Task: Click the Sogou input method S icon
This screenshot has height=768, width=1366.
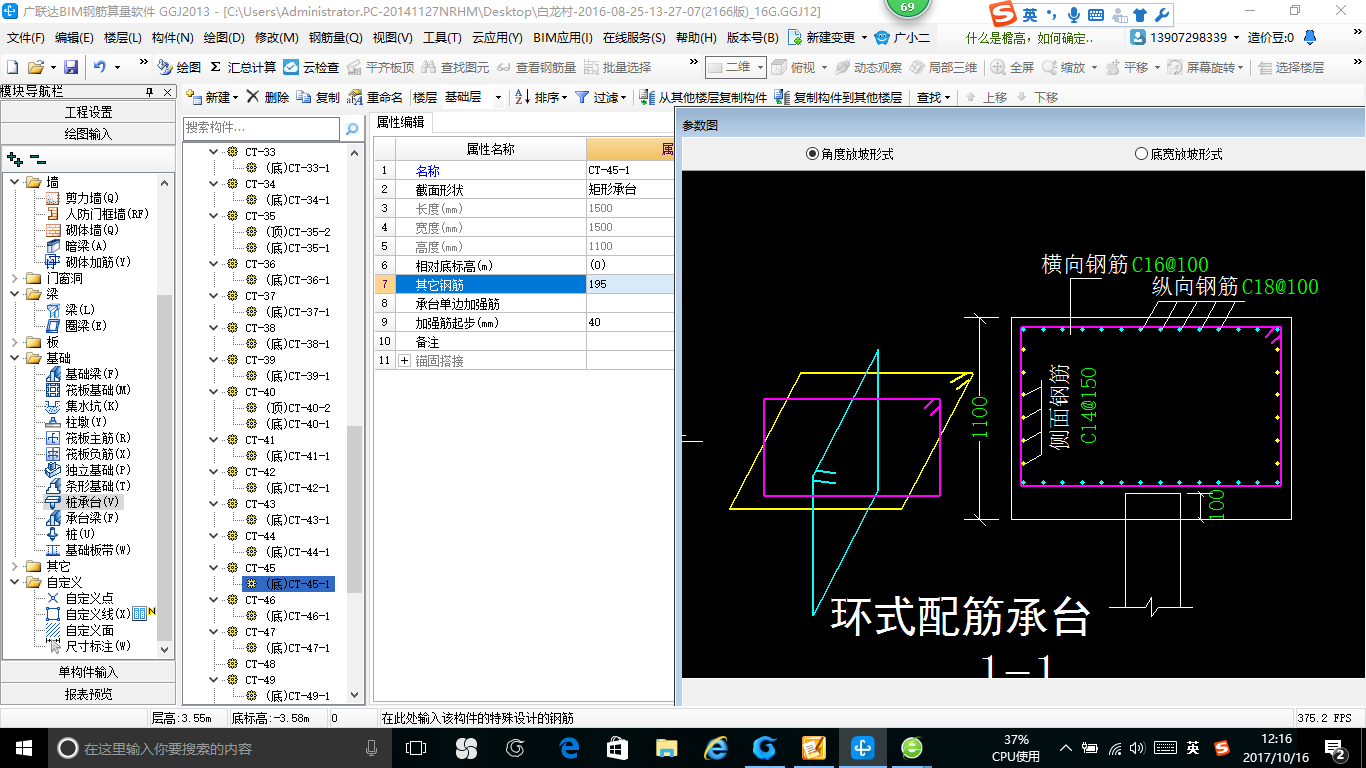Action: click(x=1001, y=15)
